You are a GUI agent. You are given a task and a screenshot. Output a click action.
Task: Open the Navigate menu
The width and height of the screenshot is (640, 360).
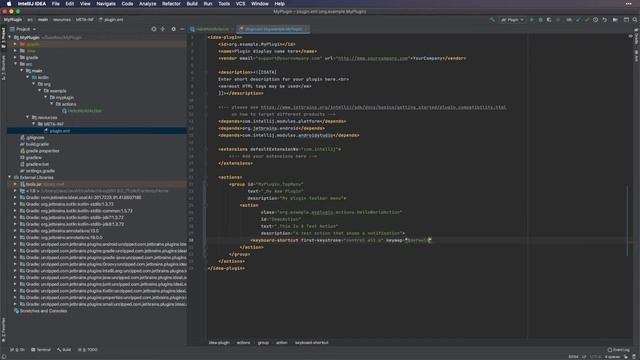106,4
